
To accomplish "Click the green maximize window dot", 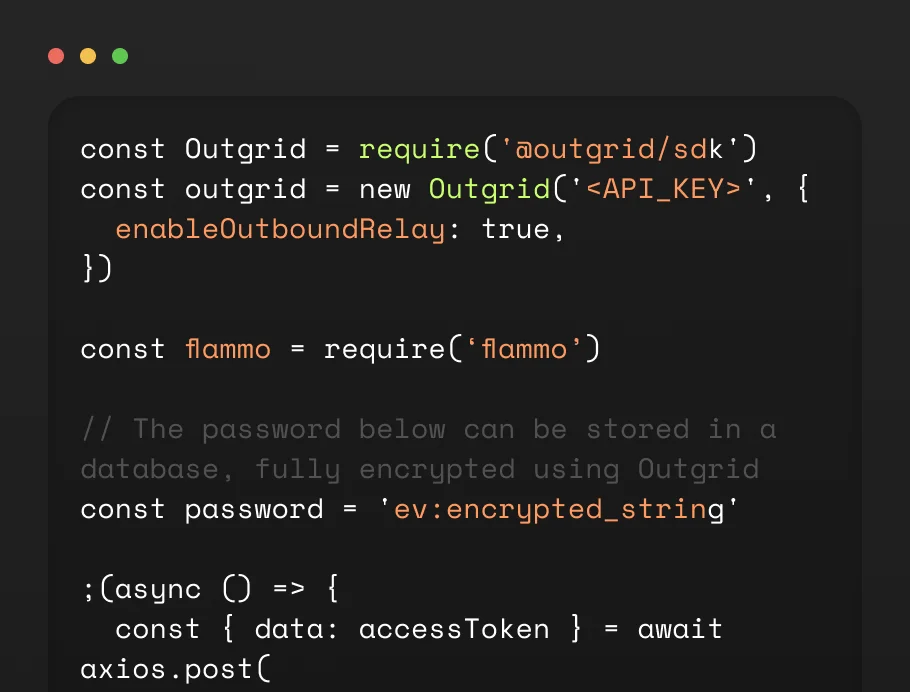I will (x=120, y=56).
